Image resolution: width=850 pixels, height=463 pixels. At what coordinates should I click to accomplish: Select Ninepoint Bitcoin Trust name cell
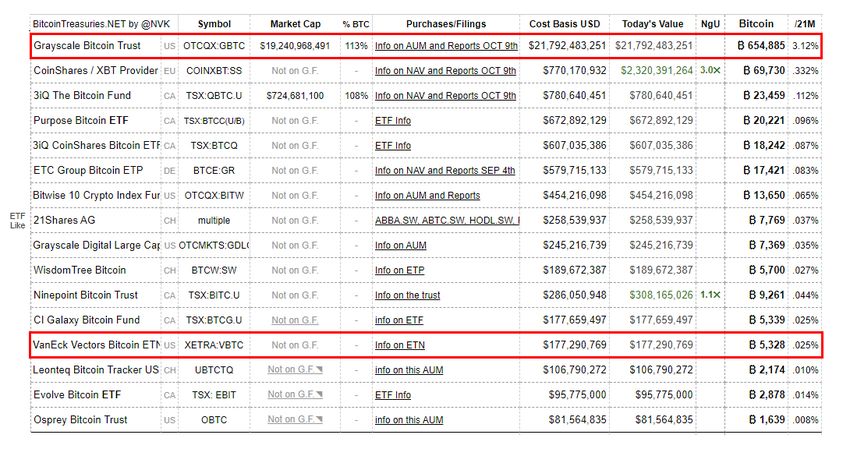[86, 295]
